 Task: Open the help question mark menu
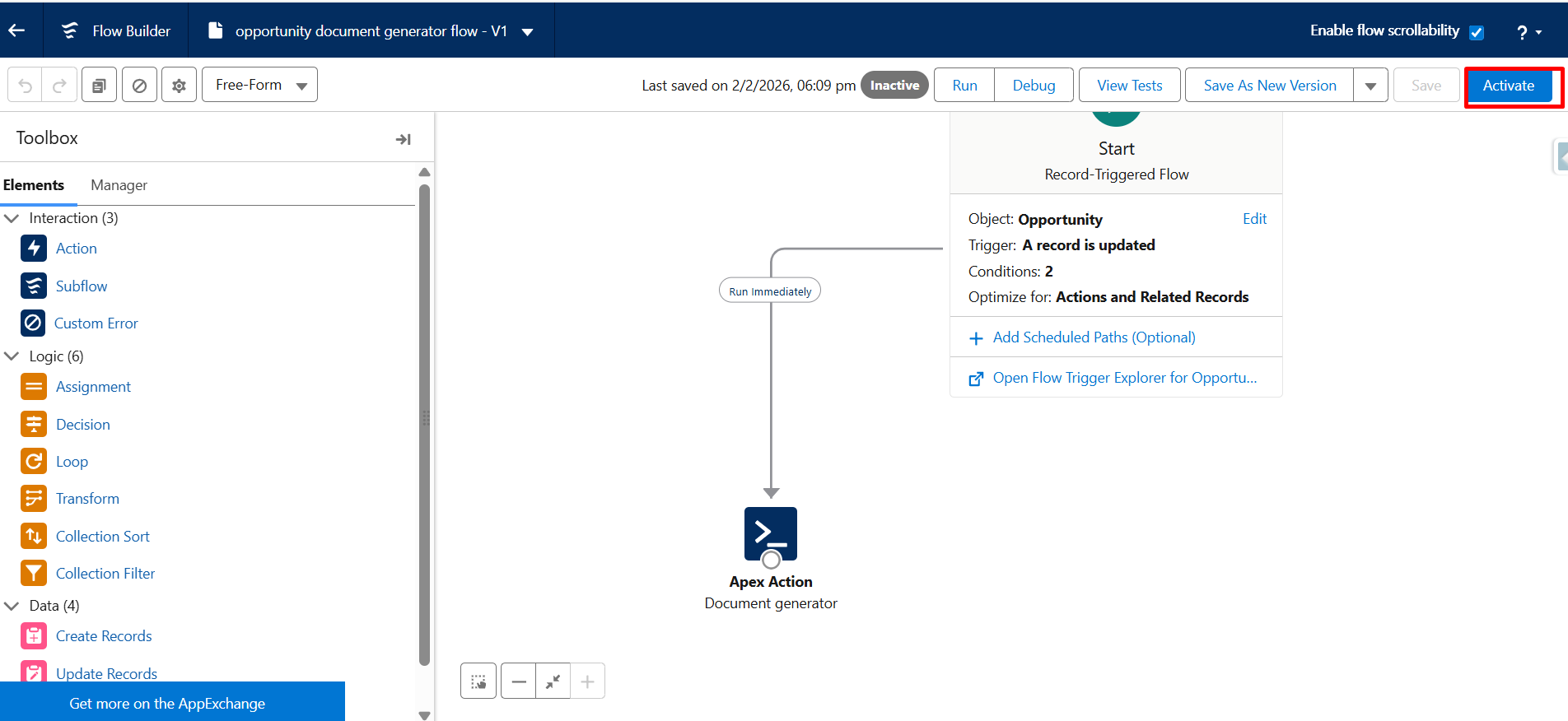(1528, 32)
